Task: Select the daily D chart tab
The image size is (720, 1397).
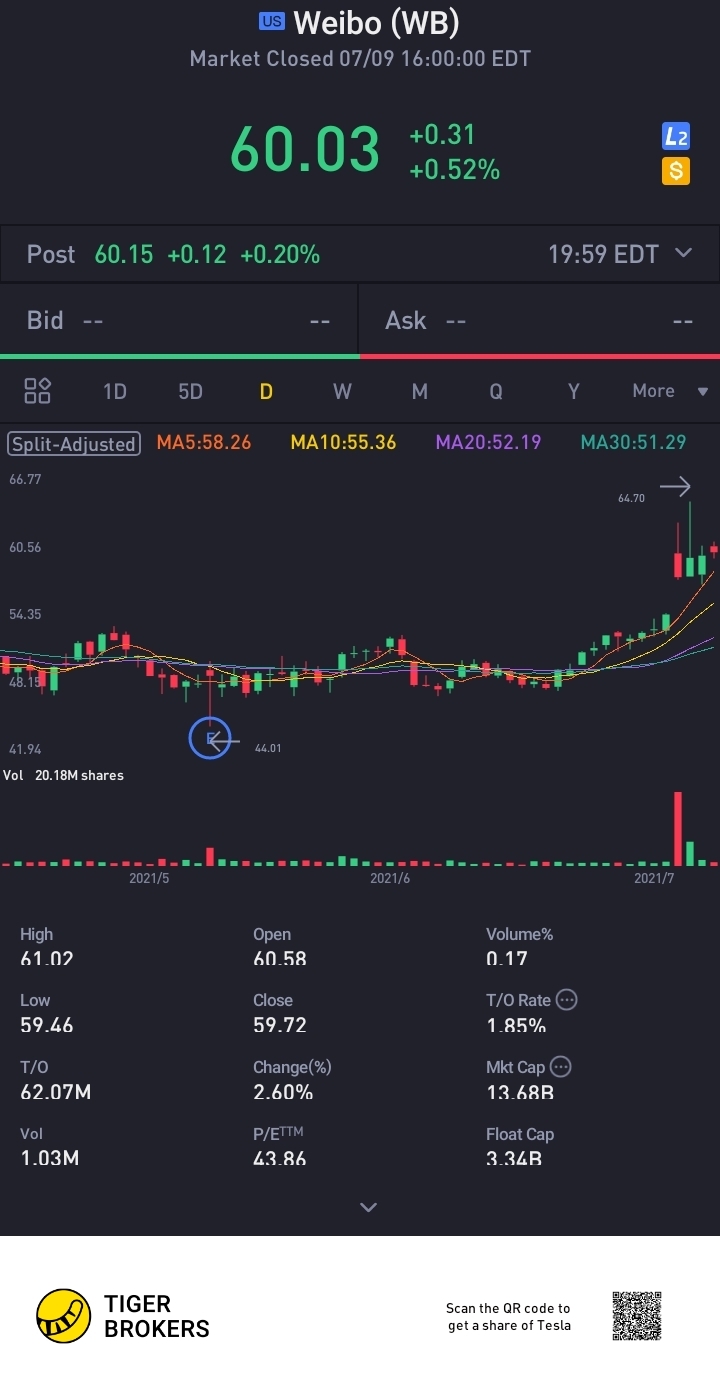Action: 266,391
